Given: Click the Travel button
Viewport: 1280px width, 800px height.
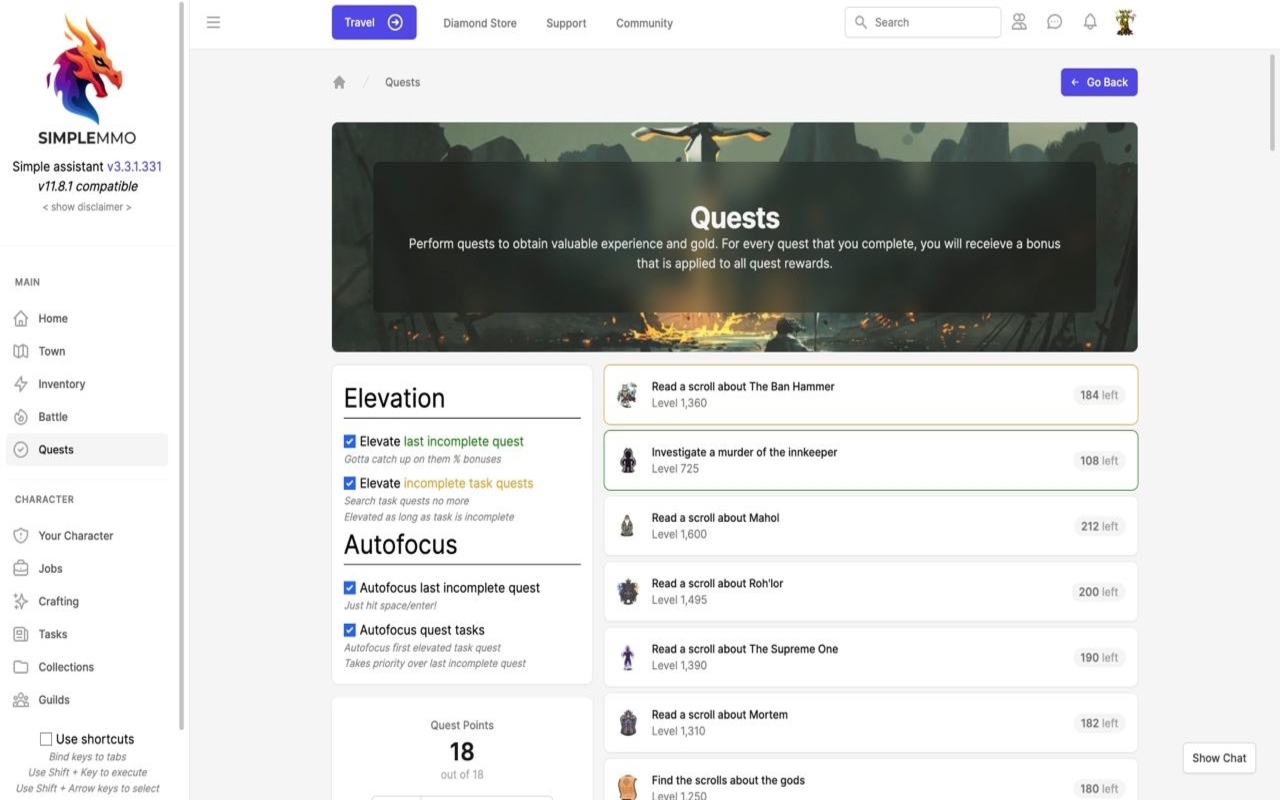Looking at the screenshot, I should pyautogui.click(x=374, y=22).
